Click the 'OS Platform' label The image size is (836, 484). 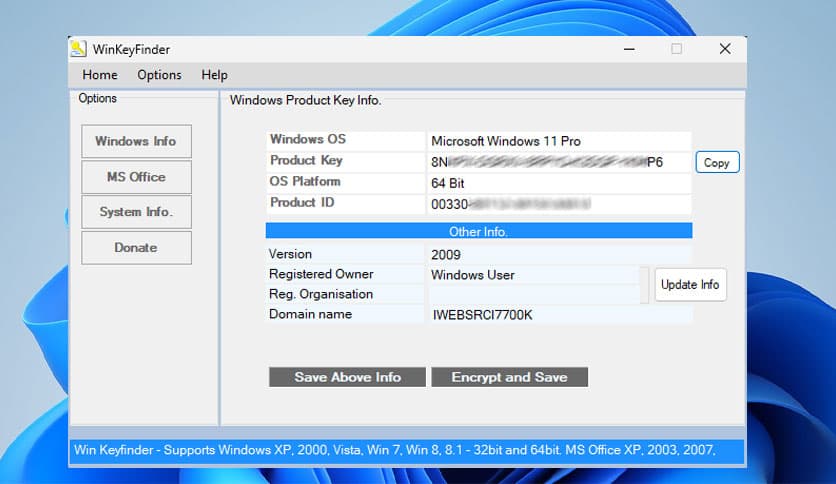304,181
